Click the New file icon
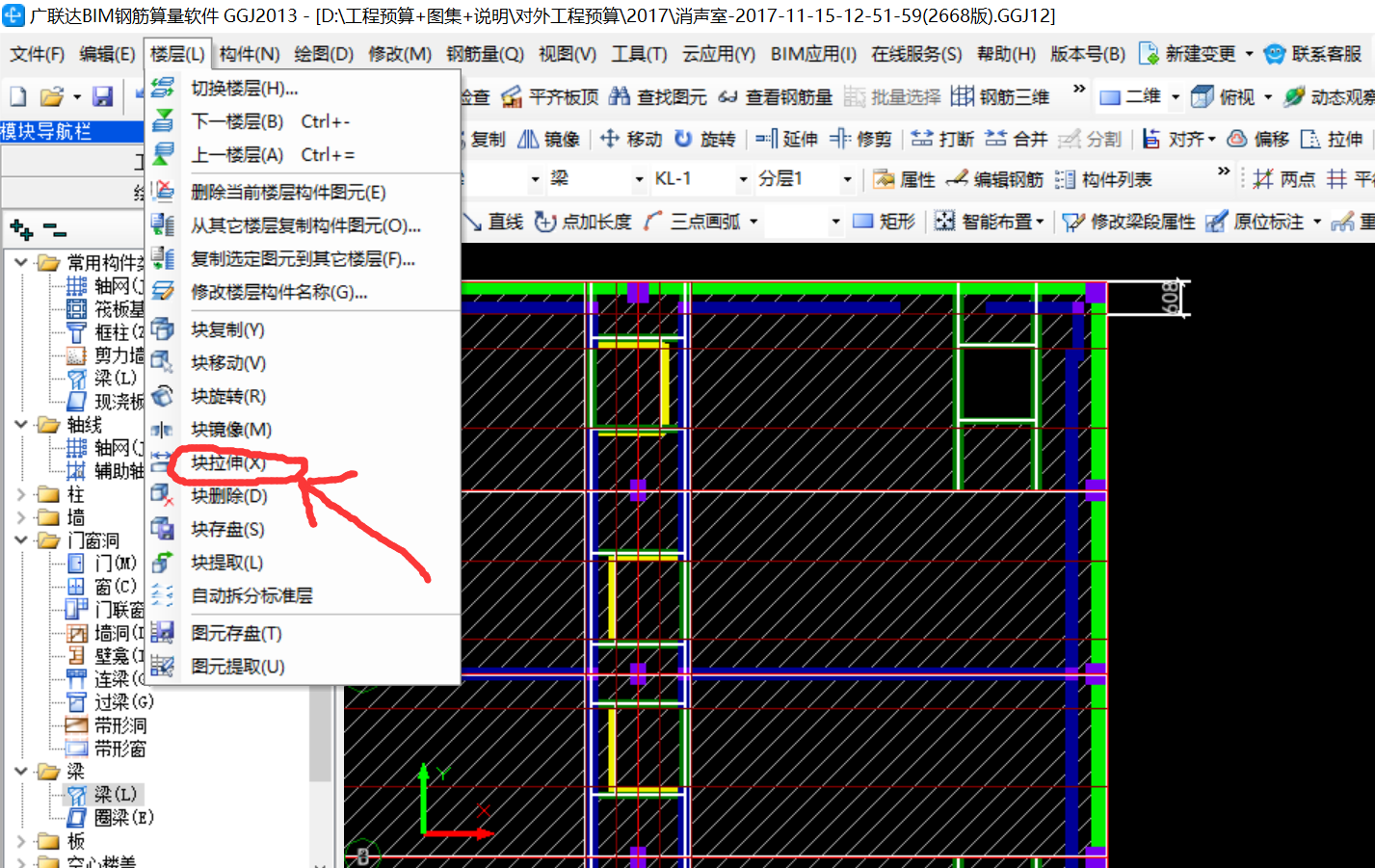Viewport: 1375px width, 868px height. pyautogui.click(x=18, y=96)
